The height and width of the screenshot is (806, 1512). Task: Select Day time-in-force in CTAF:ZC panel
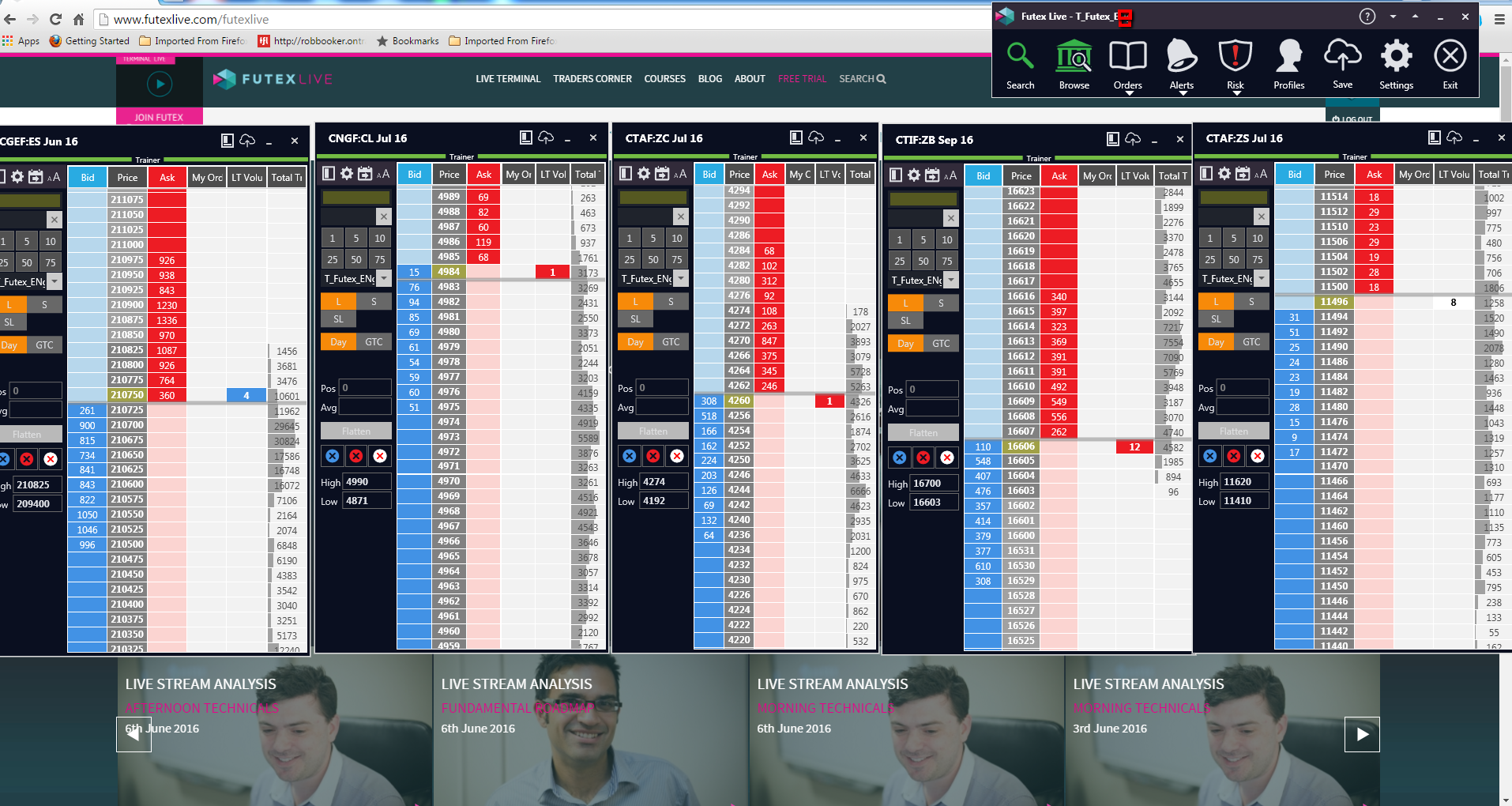coord(635,342)
